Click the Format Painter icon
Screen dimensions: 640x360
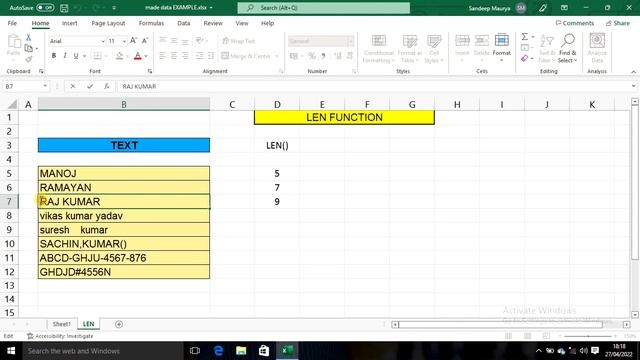(28, 60)
